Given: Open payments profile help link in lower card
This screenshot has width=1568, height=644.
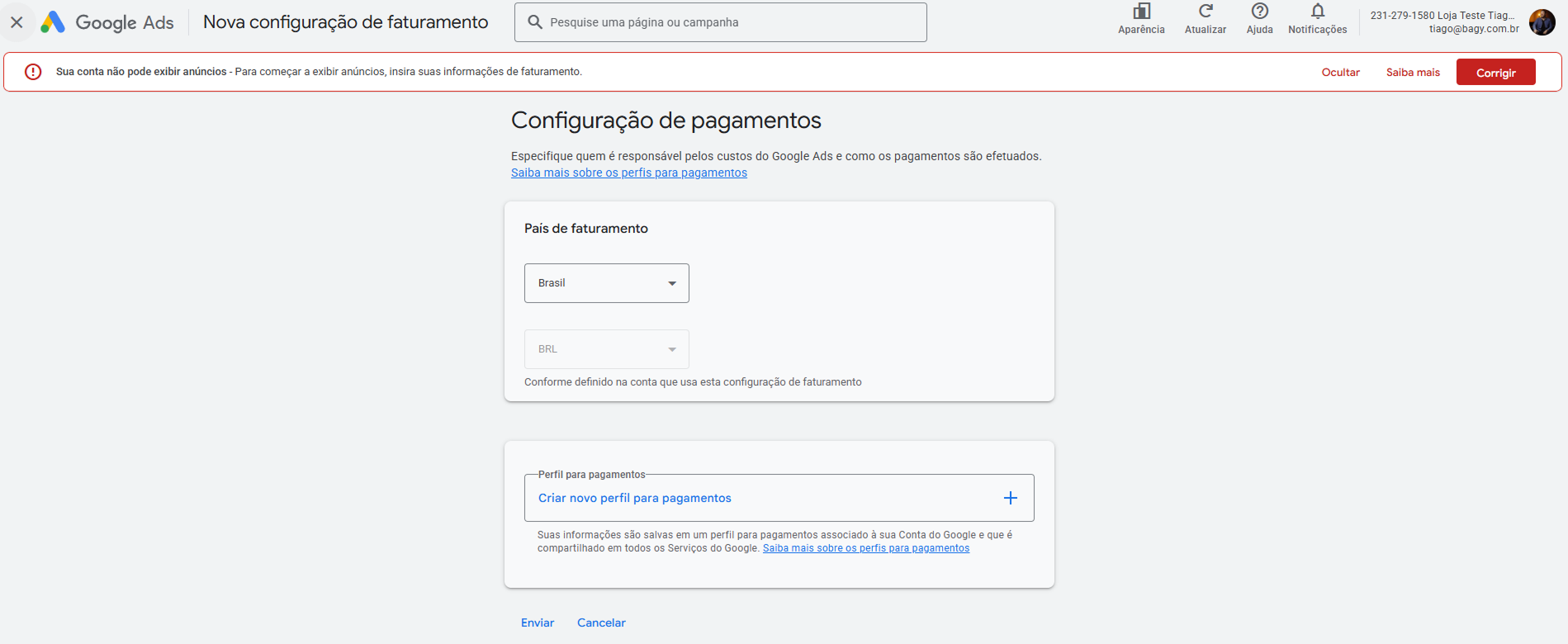Looking at the screenshot, I should (x=866, y=548).
